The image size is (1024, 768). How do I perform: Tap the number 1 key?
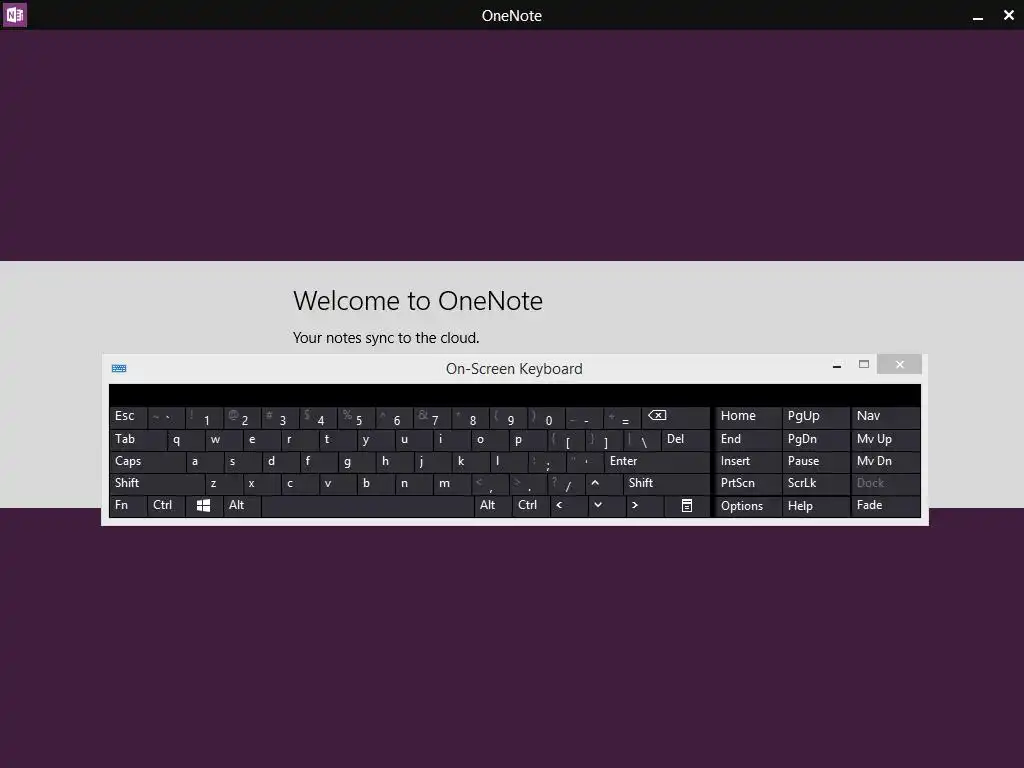pos(204,417)
